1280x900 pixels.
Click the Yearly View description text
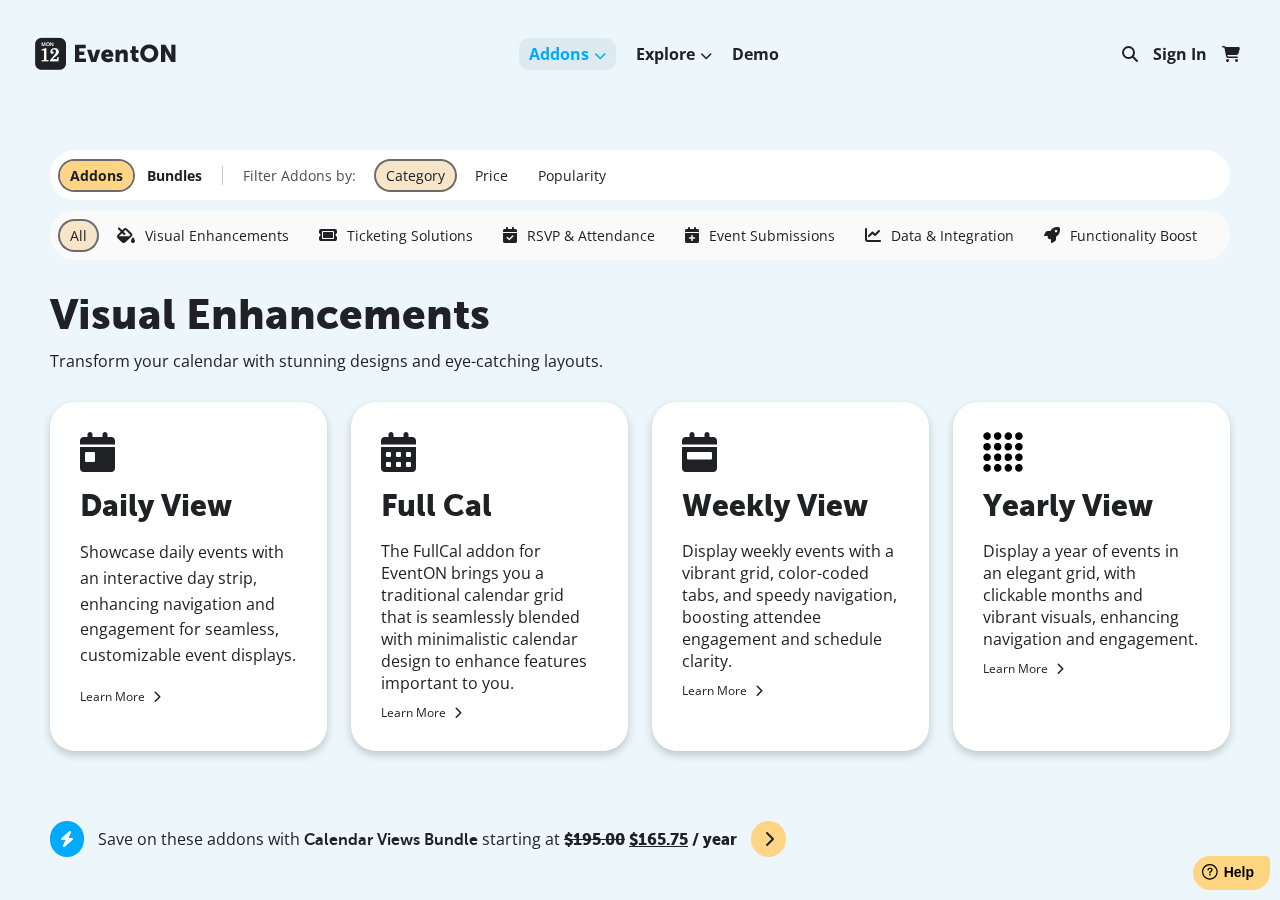pos(1091,595)
